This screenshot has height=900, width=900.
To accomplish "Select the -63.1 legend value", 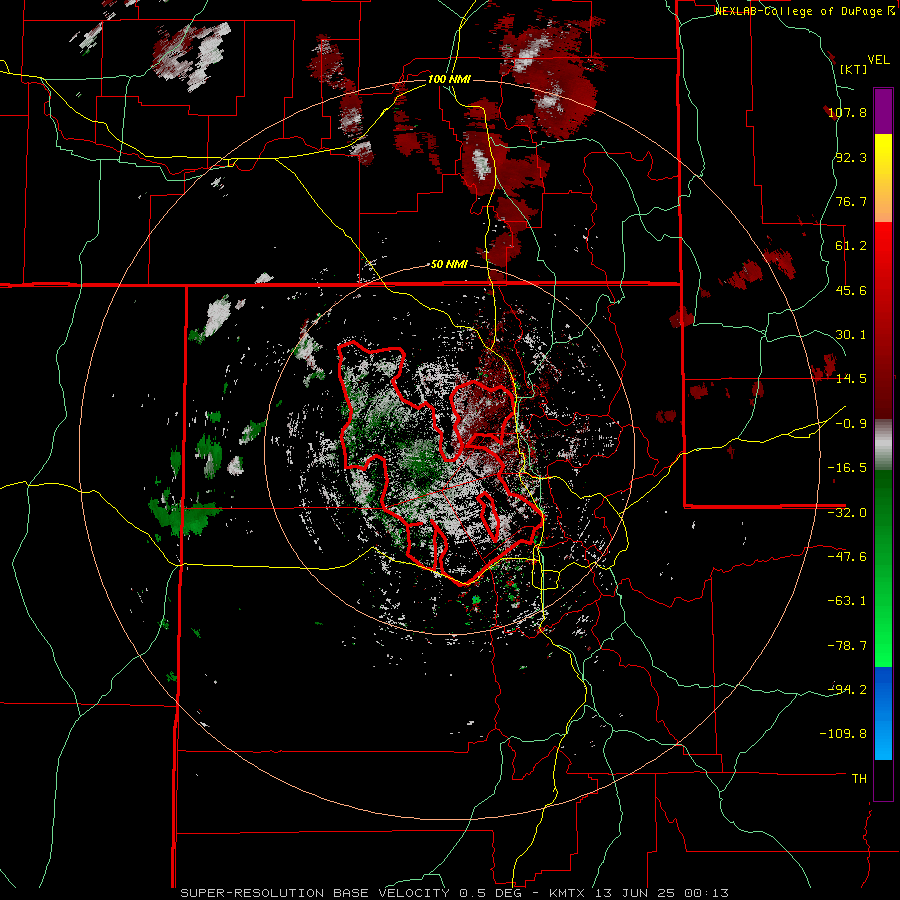I will point(847,601).
